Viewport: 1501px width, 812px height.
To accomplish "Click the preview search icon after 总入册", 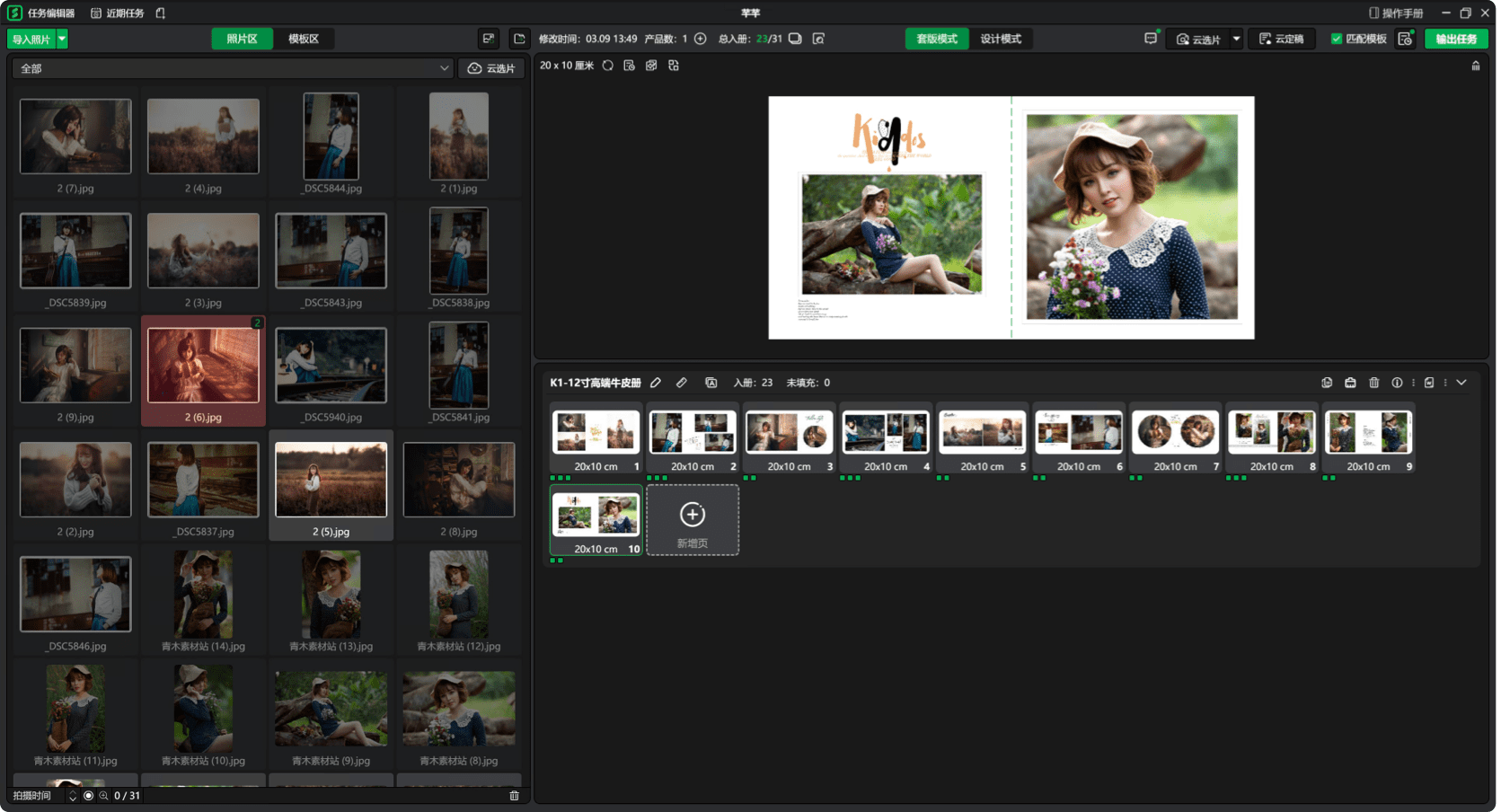I will click(x=818, y=39).
